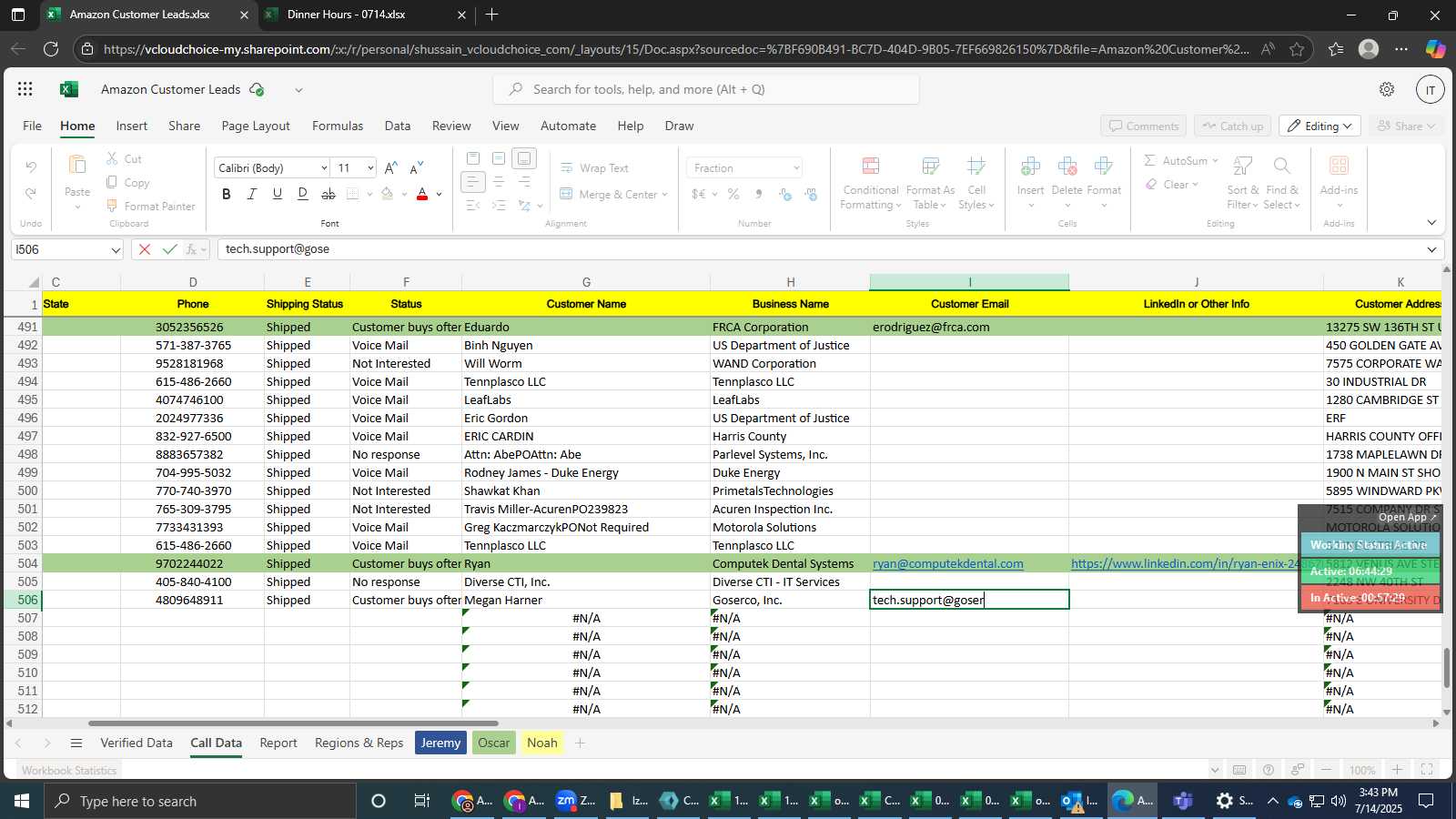Toggle double underline formatting

click(303, 194)
